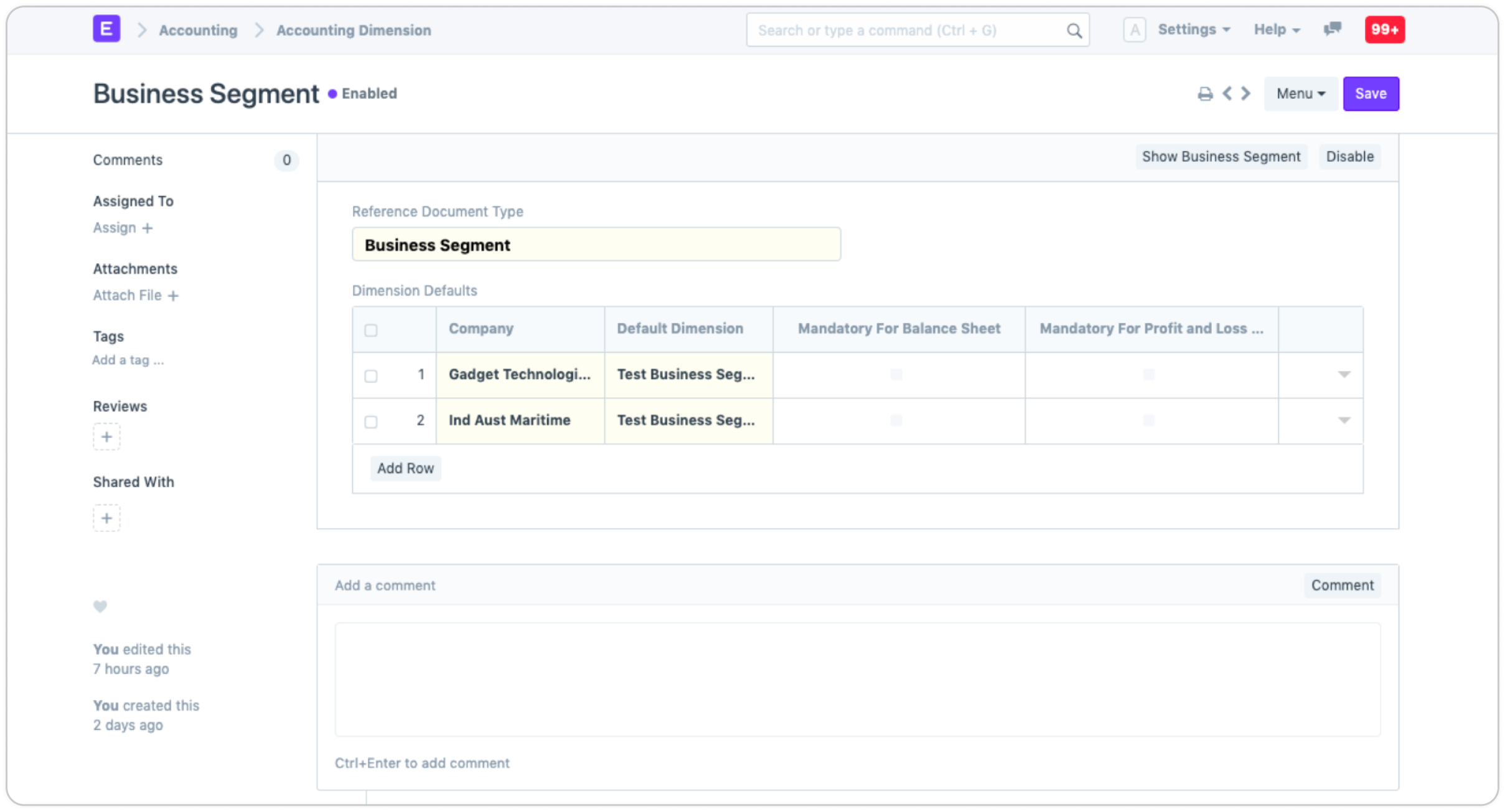1505x812 pixels.
Task: Go to previous document arrow
Action: coord(1227,93)
